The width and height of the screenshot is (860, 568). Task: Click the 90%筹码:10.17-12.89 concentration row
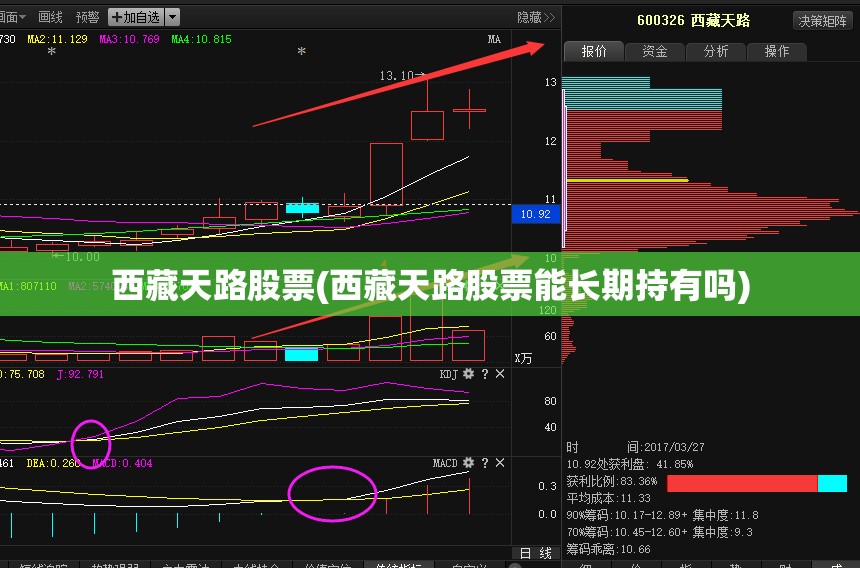click(663, 515)
